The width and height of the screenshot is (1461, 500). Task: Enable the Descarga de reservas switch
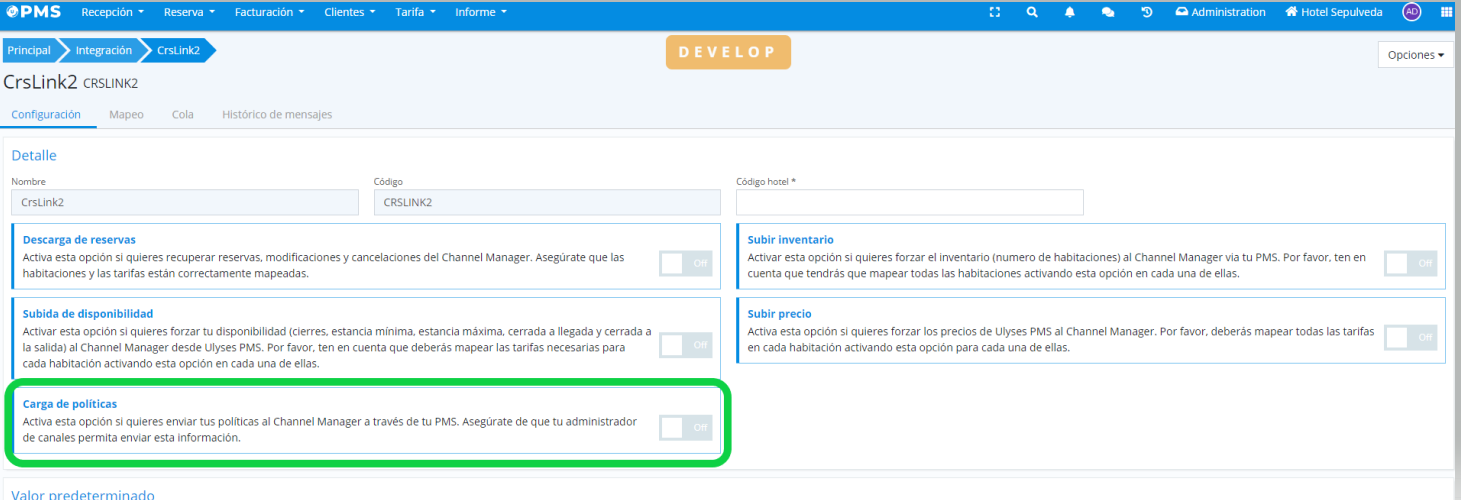[685, 263]
